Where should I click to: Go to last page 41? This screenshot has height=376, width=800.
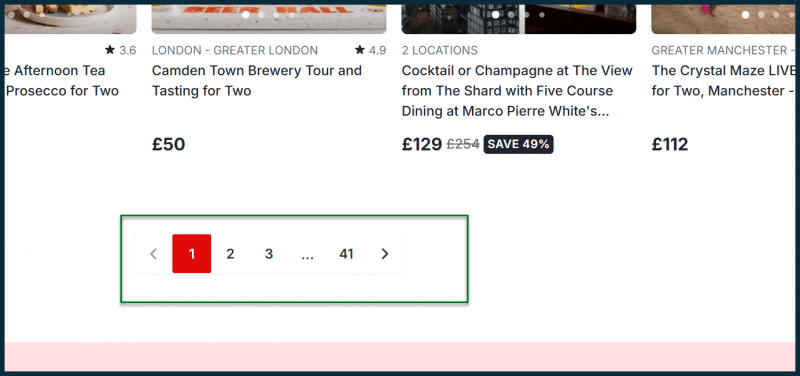coord(346,254)
